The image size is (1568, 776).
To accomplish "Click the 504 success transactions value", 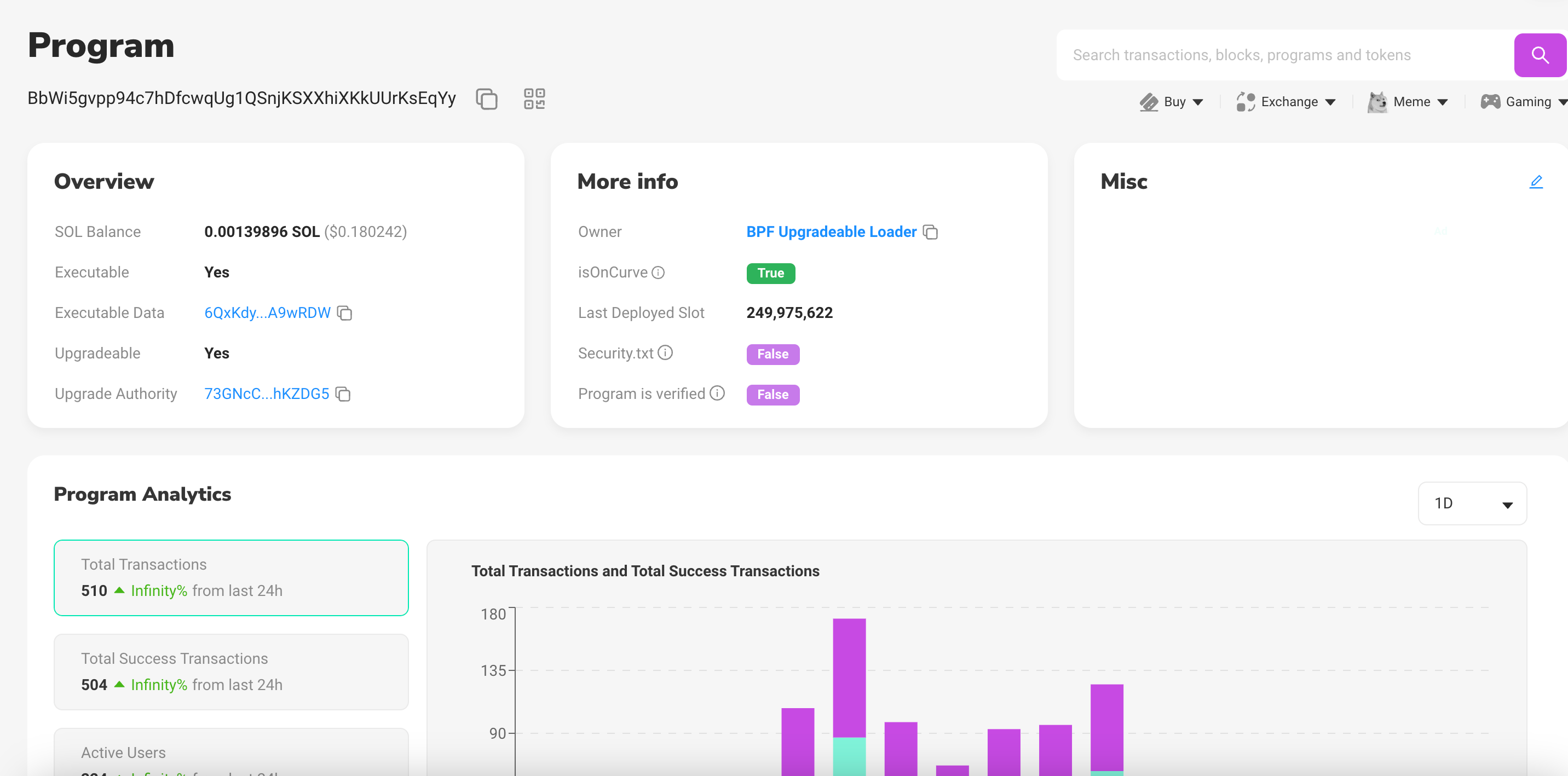I will pyautogui.click(x=94, y=685).
